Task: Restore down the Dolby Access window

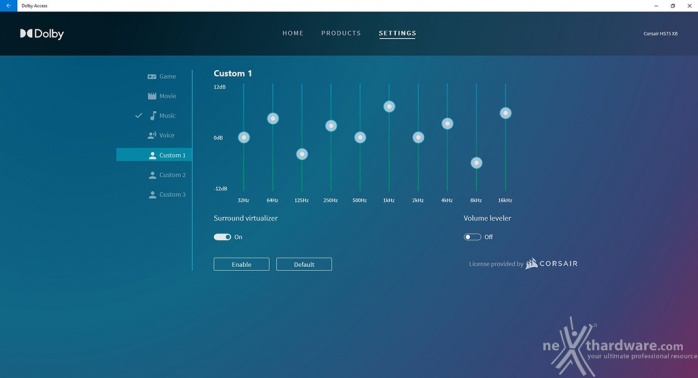Action: click(x=673, y=6)
